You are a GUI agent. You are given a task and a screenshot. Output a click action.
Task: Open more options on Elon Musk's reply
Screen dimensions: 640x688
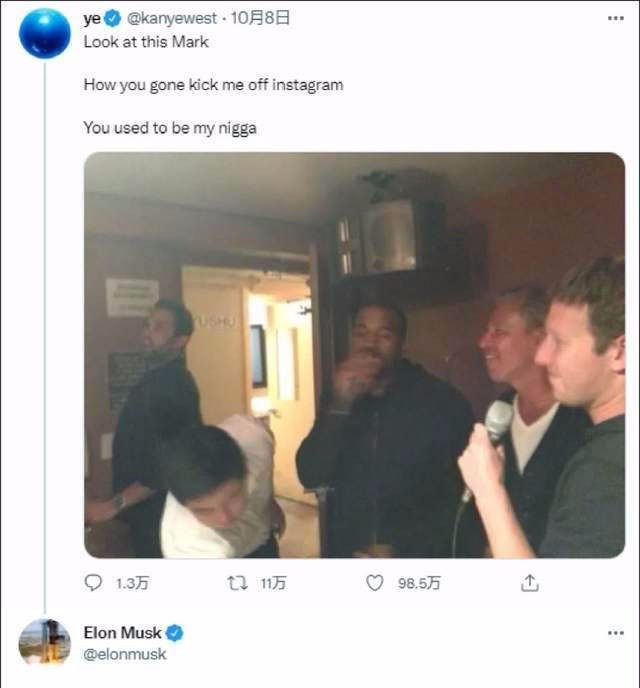point(615,633)
